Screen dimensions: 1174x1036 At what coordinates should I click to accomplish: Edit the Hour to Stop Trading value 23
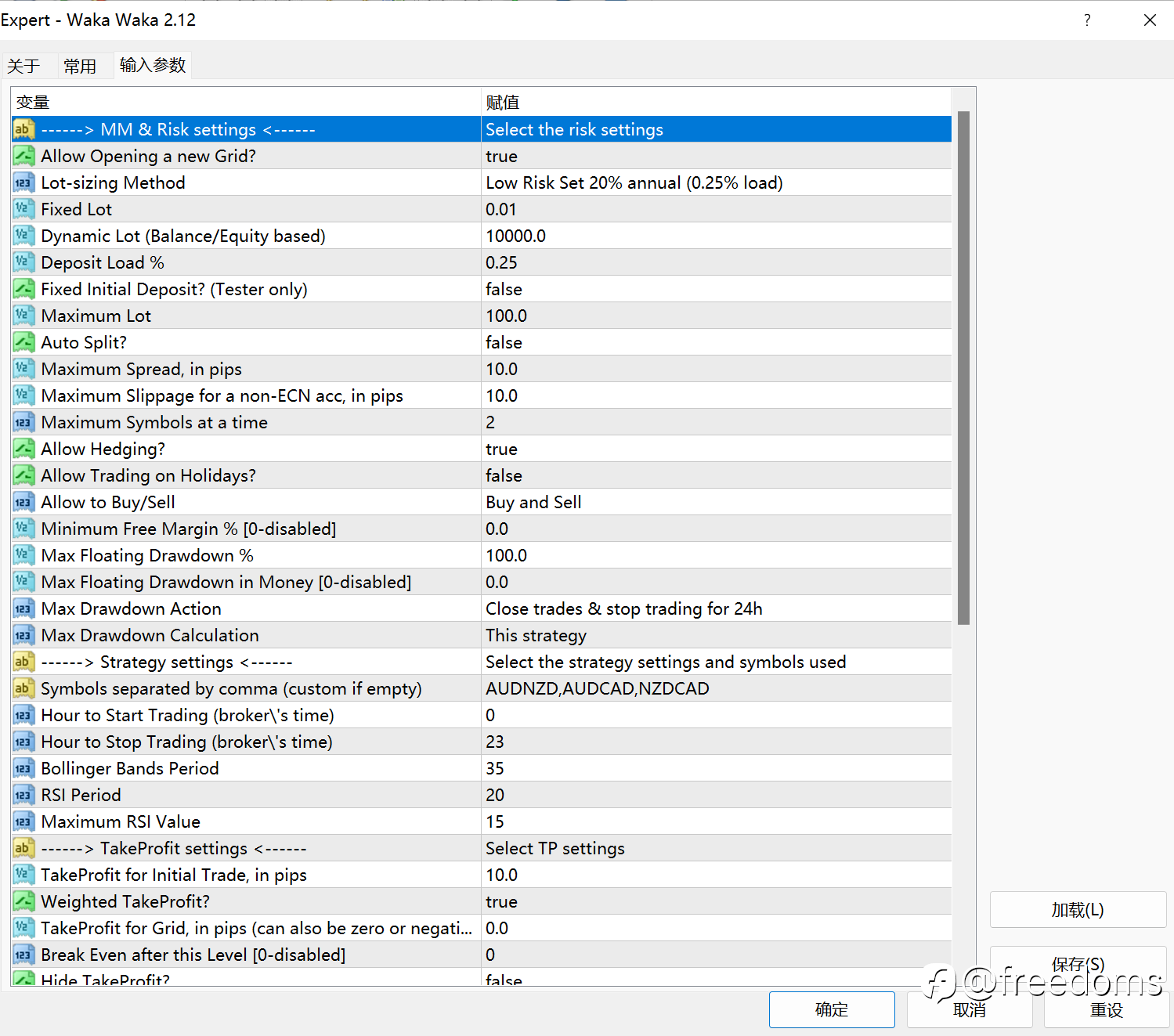tap(717, 742)
